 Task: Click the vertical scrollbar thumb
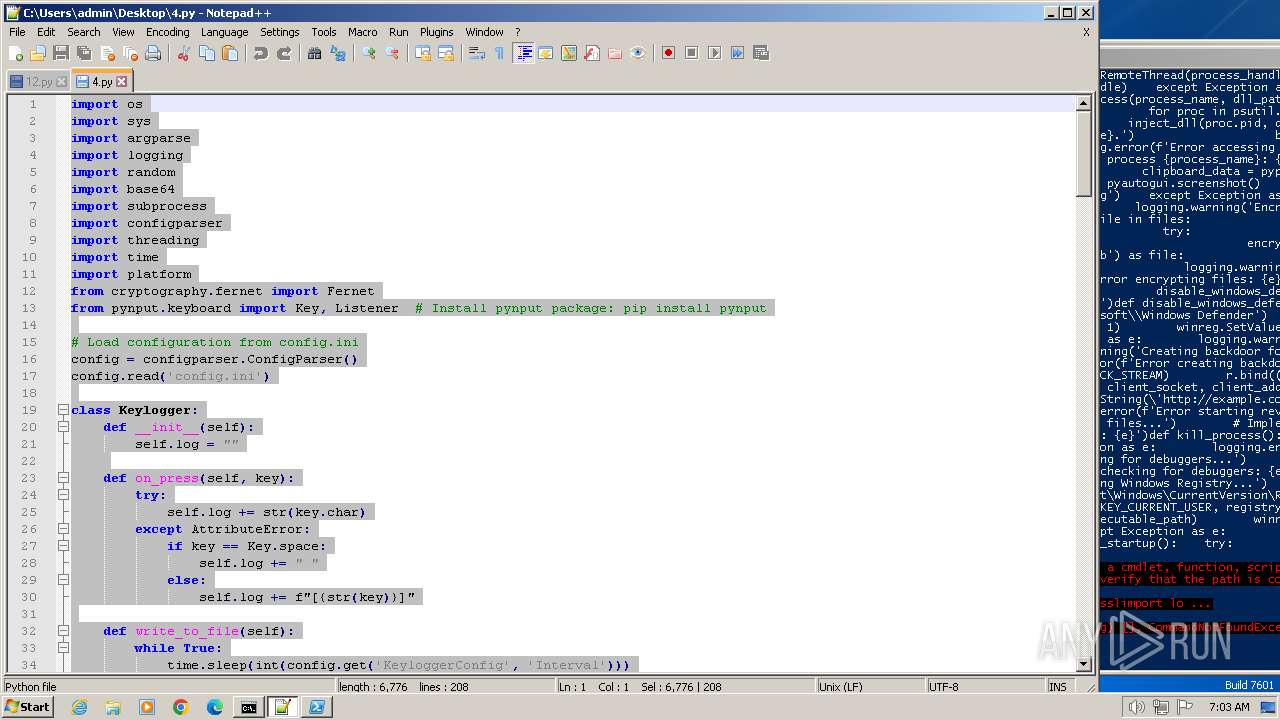coord(1083,153)
